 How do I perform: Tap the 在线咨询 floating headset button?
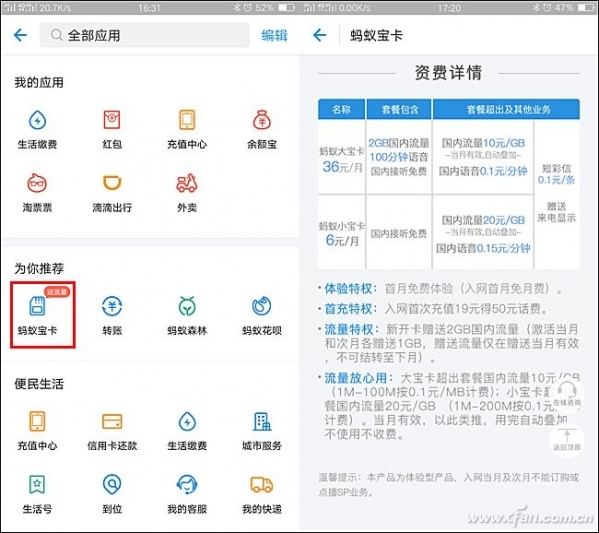point(567,394)
